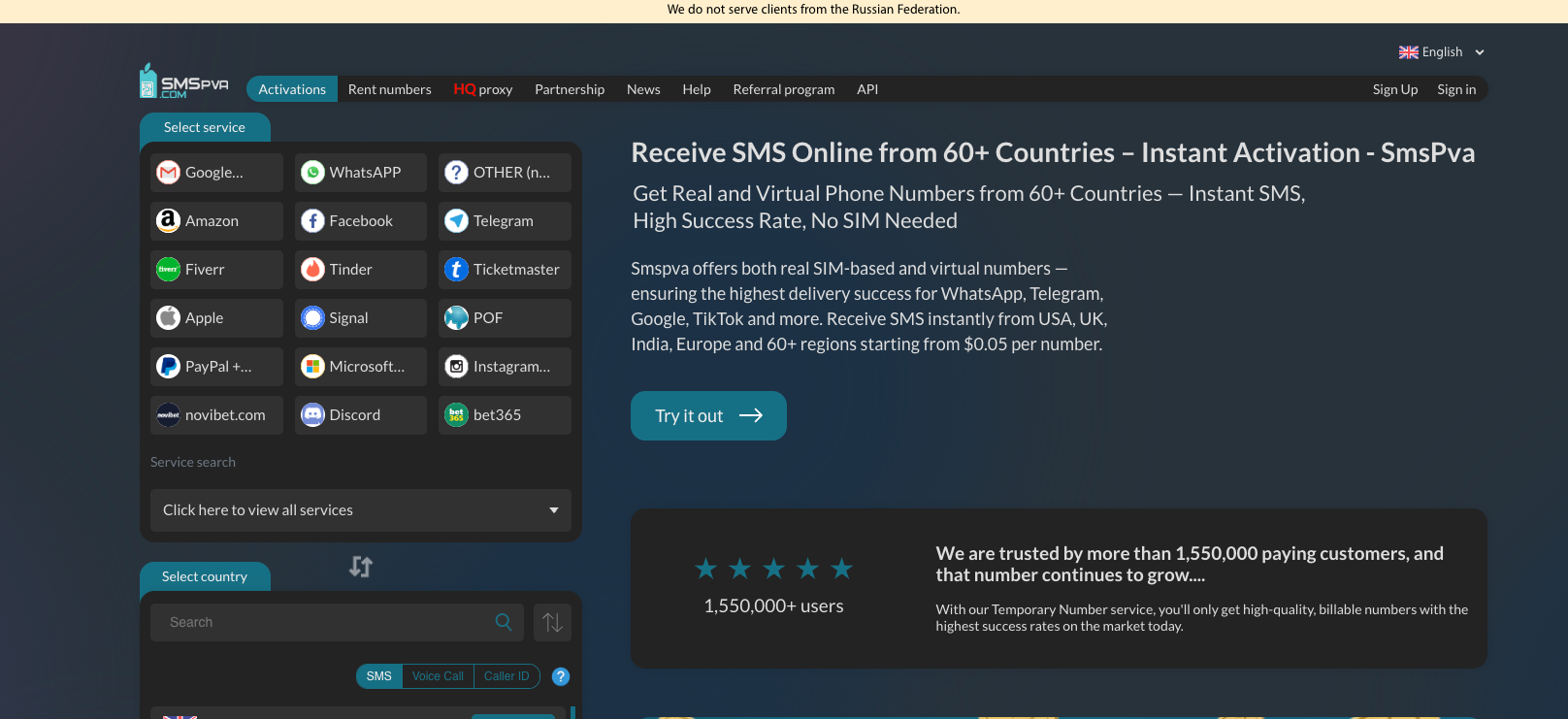This screenshot has width=1568, height=719.
Task: Select the Tinder flame icon
Action: 312,270
